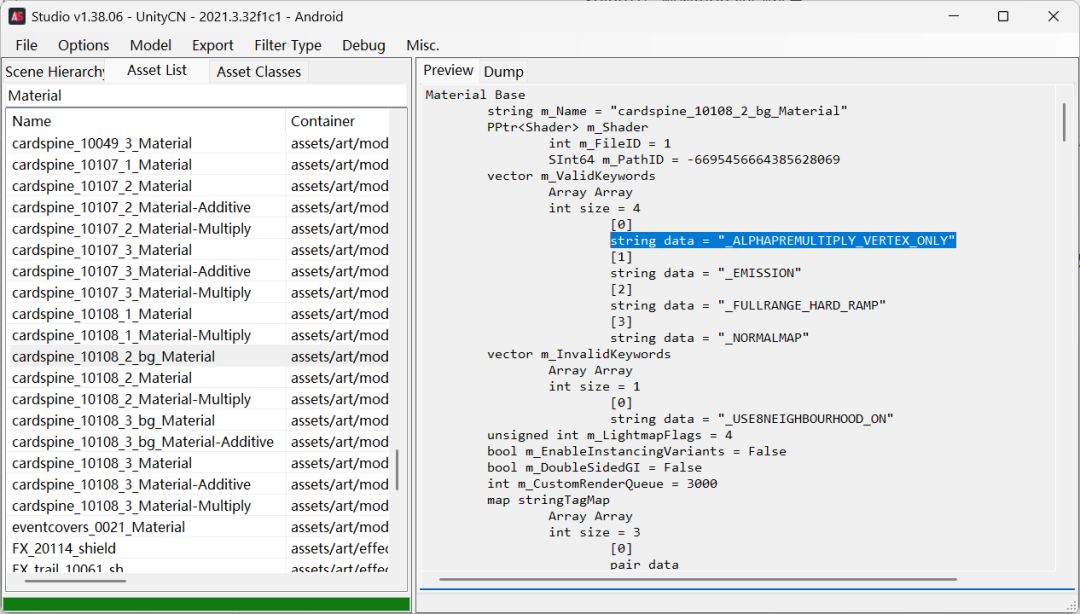Select cardspine_10108_2_Material row
This screenshot has height=614, width=1080.
(198, 378)
